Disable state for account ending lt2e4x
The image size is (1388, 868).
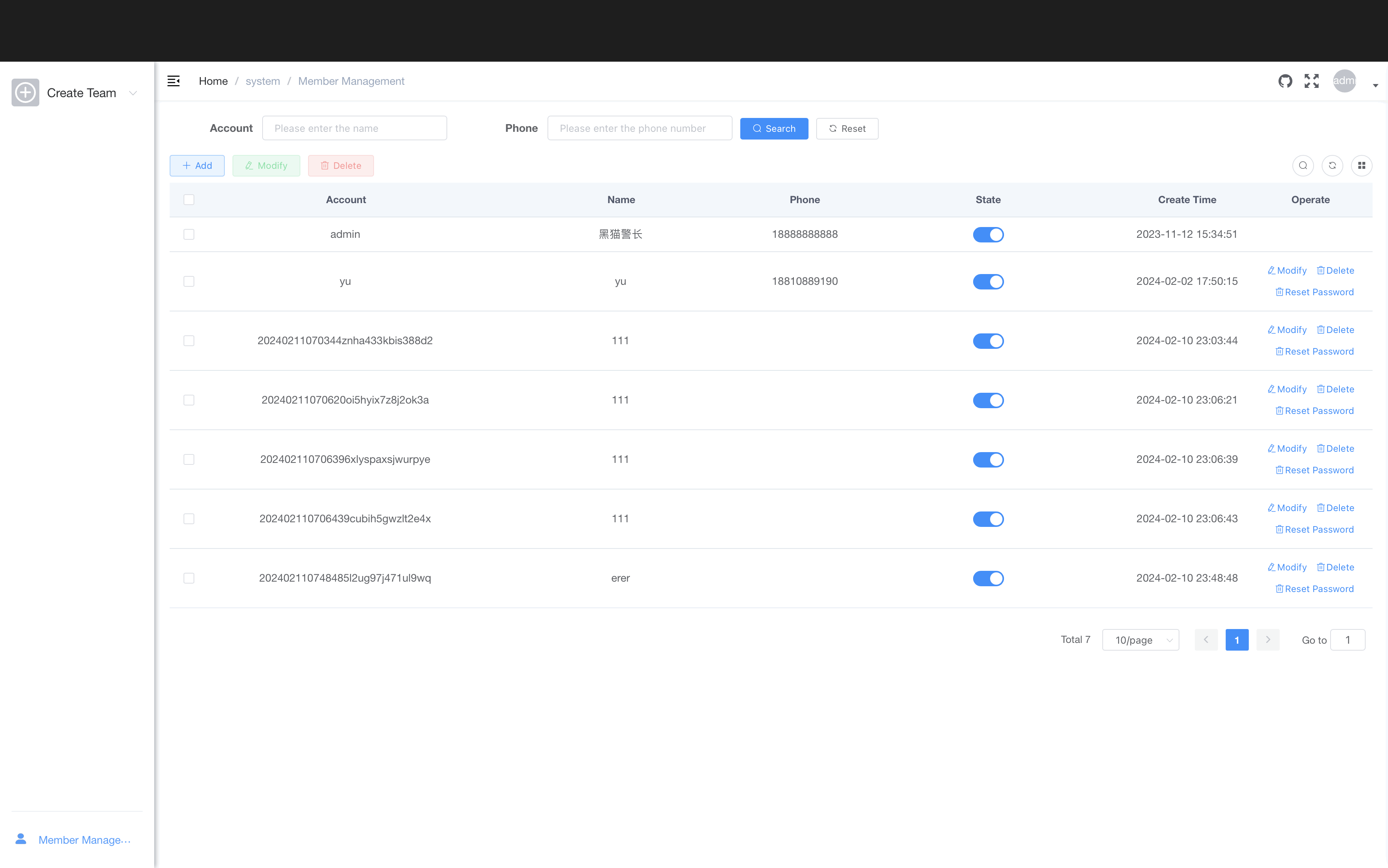coord(988,519)
